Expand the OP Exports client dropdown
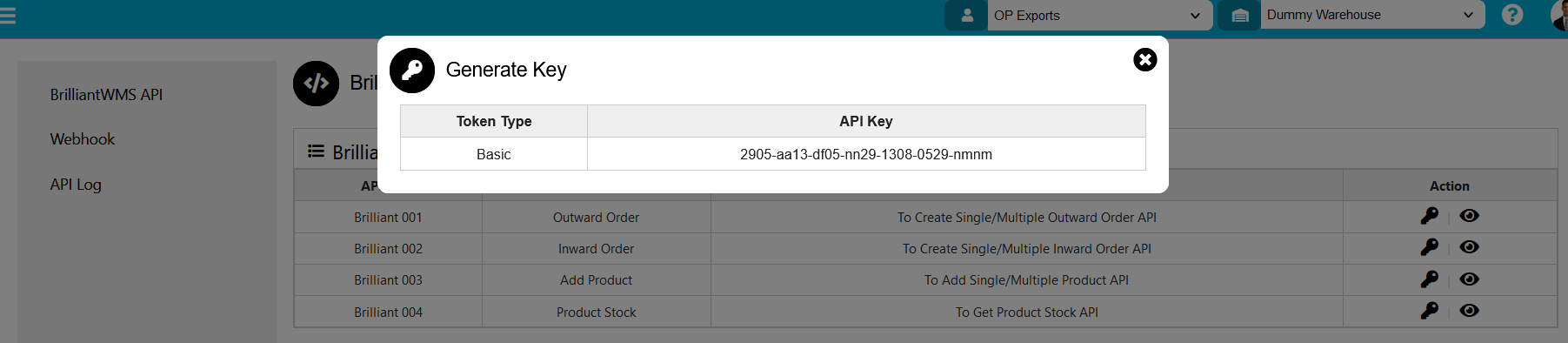This screenshot has height=343, width=1568. point(1100,15)
